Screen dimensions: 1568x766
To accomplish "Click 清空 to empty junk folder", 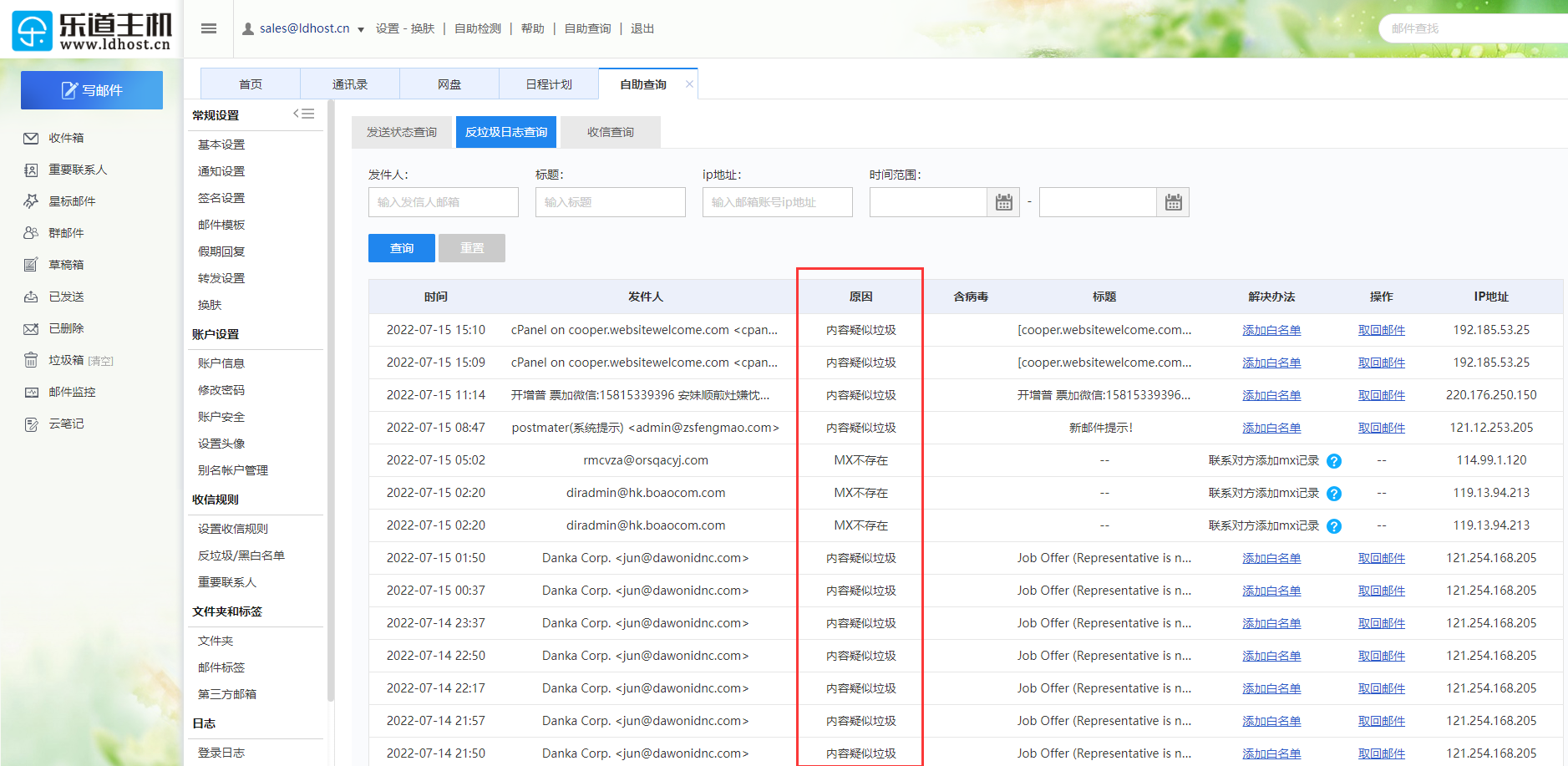I will (100, 361).
